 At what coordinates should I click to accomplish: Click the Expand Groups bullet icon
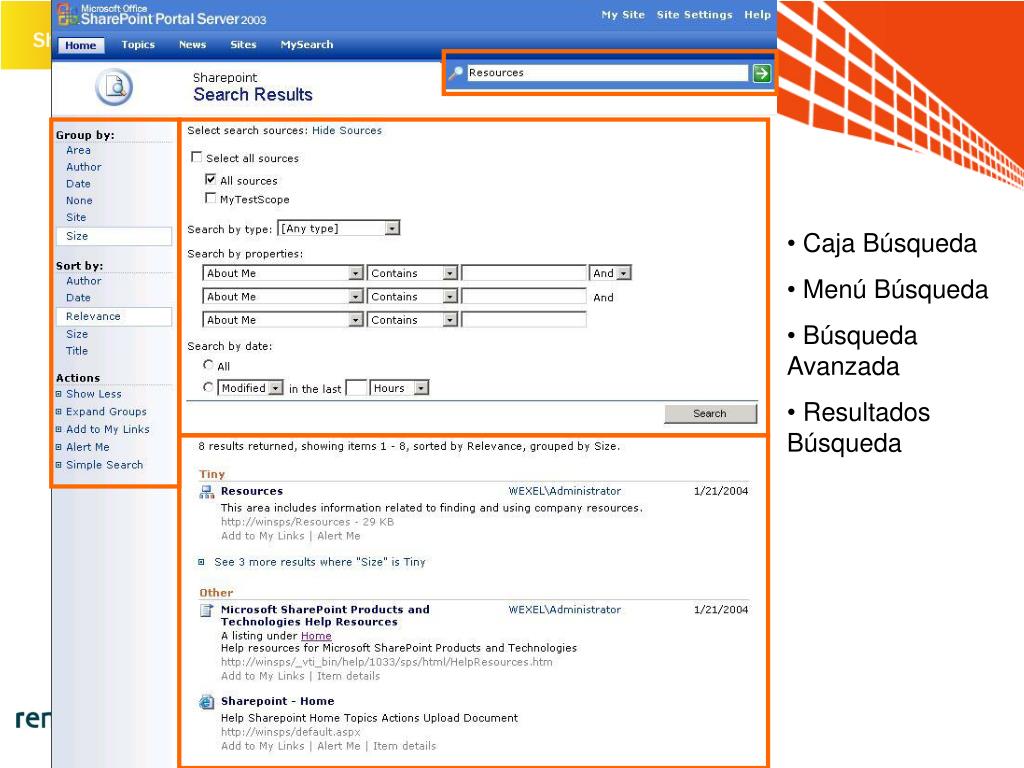point(59,412)
